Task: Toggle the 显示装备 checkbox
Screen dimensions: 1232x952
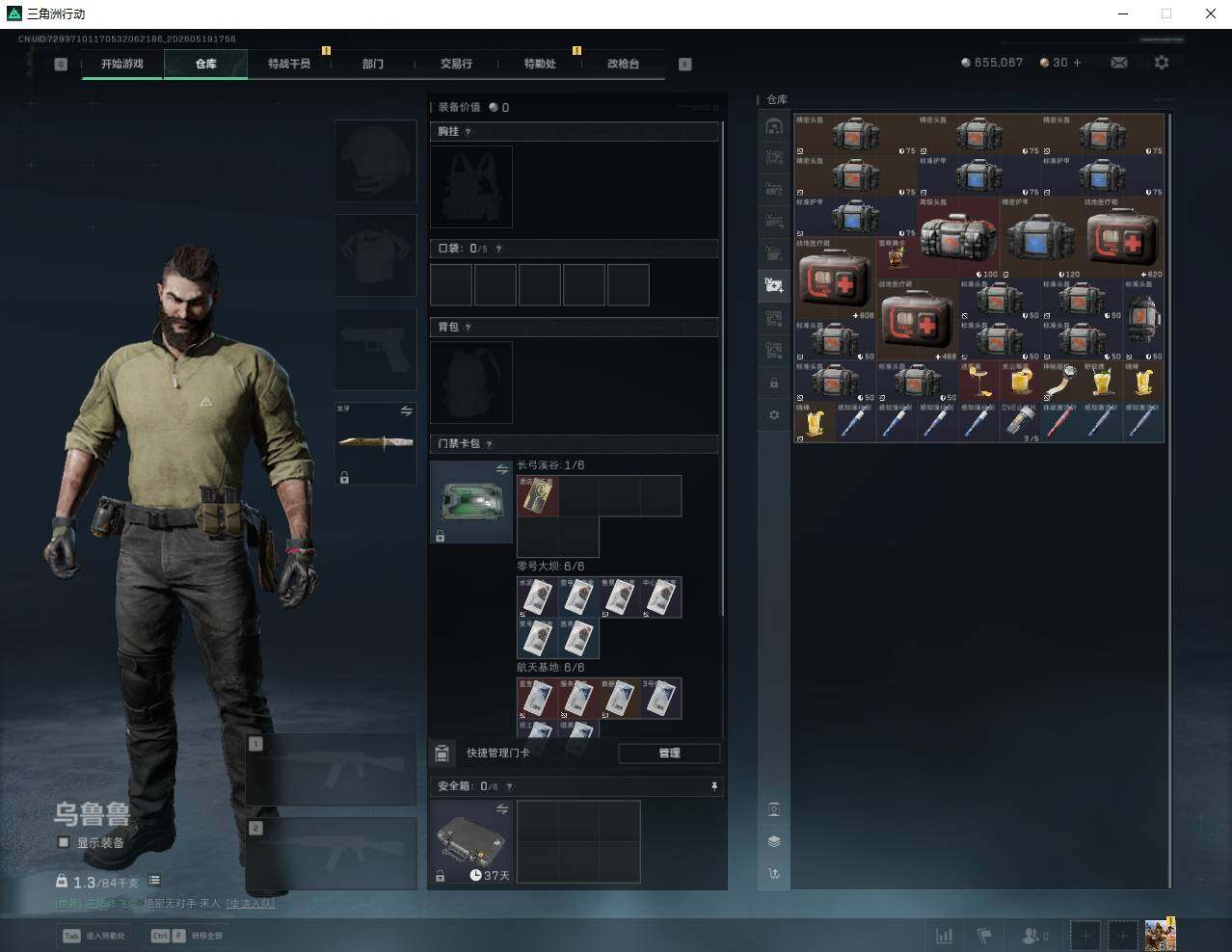Action: tap(64, 842)
